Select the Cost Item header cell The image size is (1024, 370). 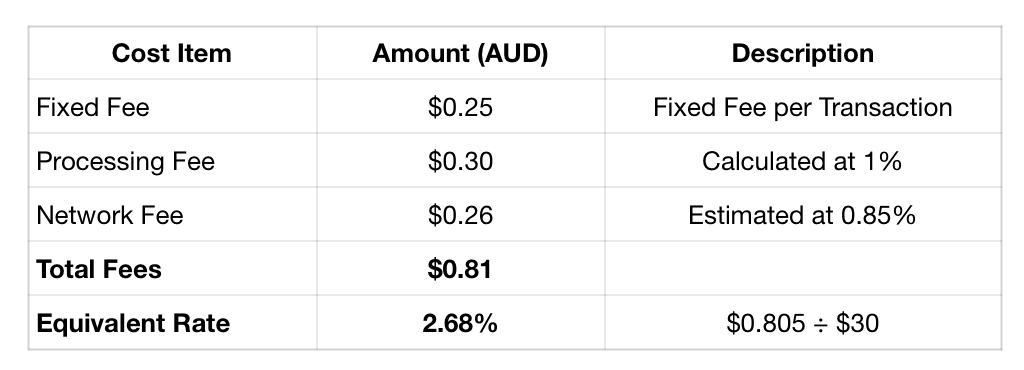tap(172, 54)
